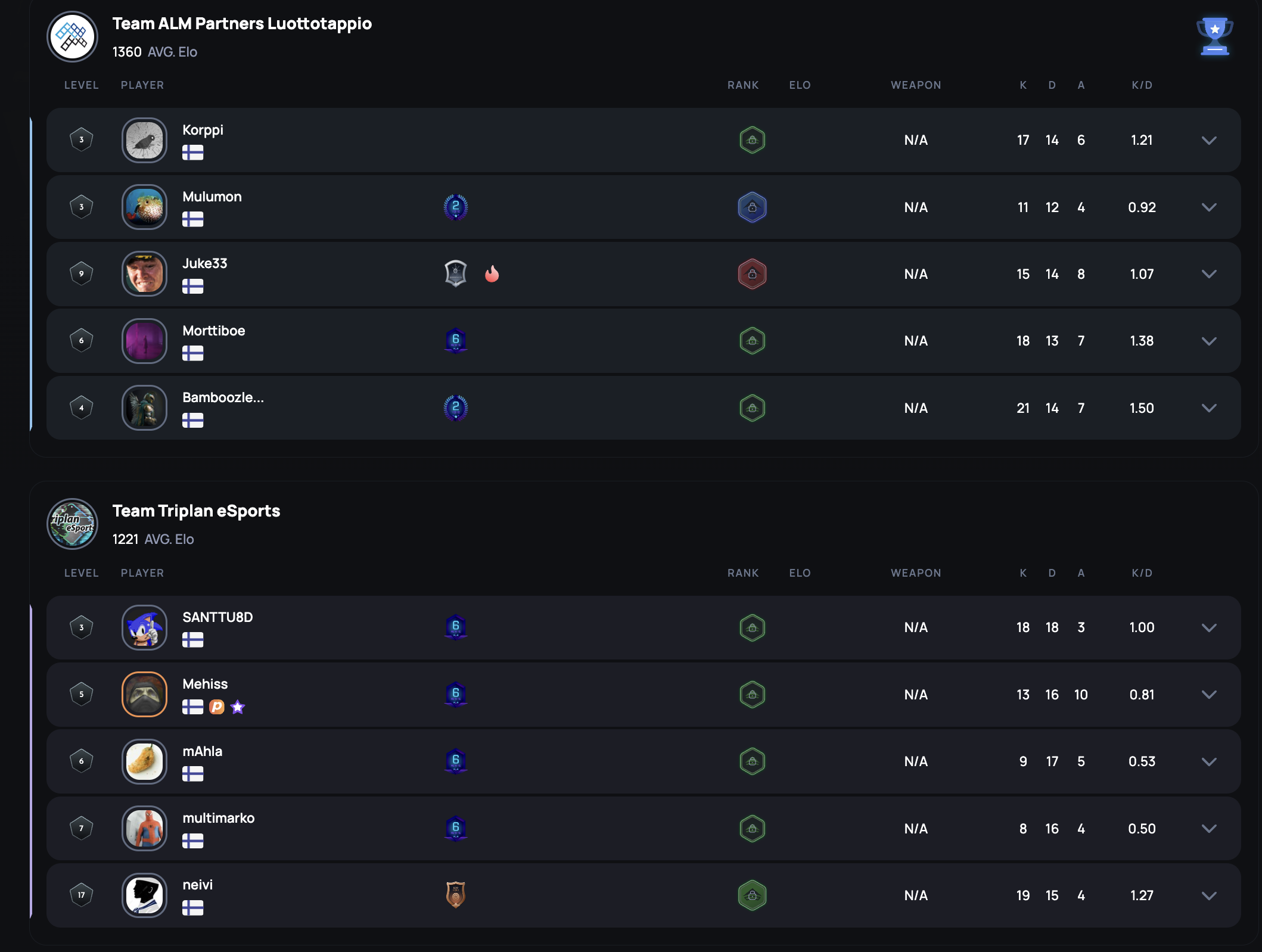Image resolution: width=1262 pixels, height=952 pixels.
Task: Click Korppi's green skill rank badge
Action: (752, 141)
